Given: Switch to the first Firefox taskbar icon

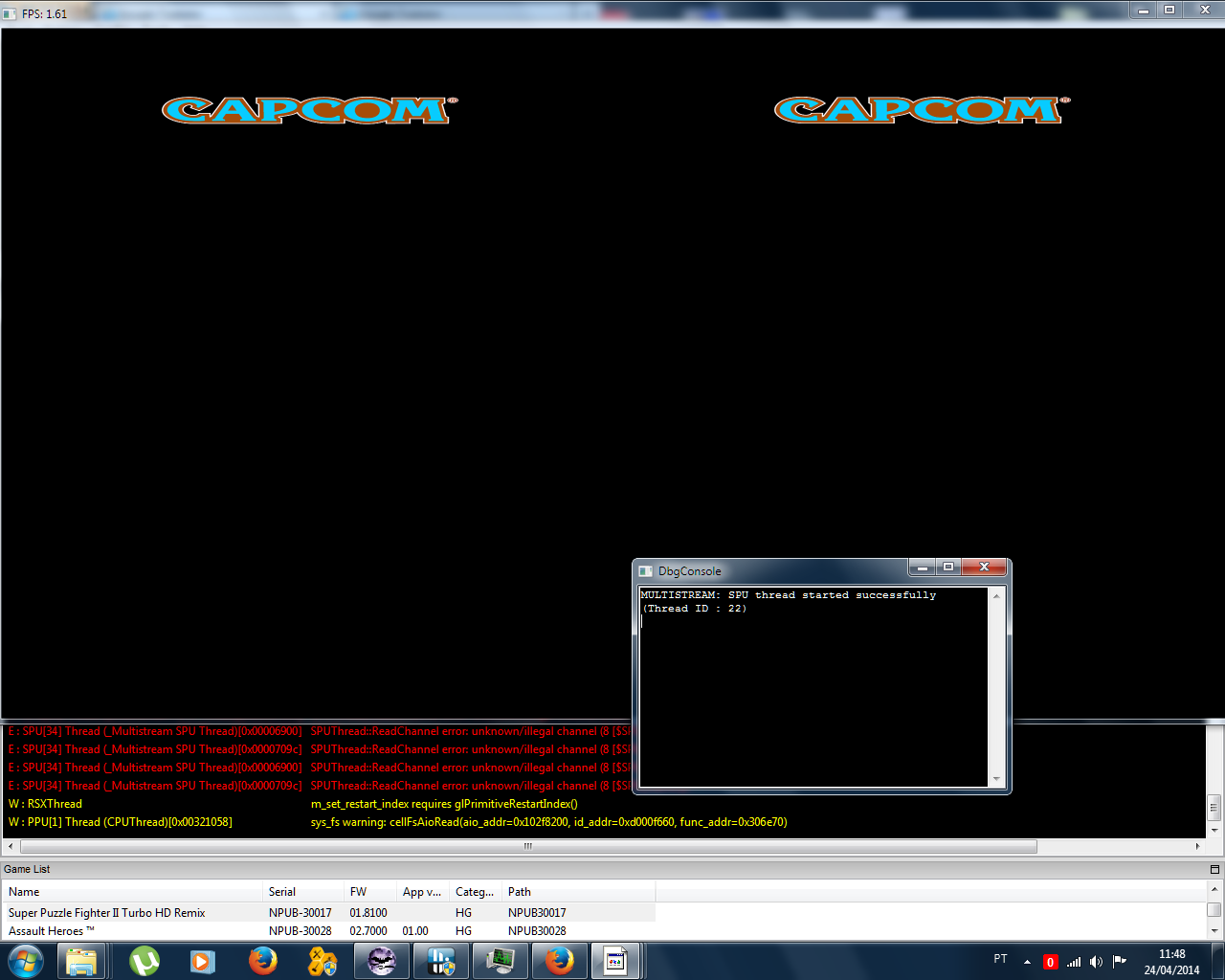Looking at the screenshot, I should point(262,961).
